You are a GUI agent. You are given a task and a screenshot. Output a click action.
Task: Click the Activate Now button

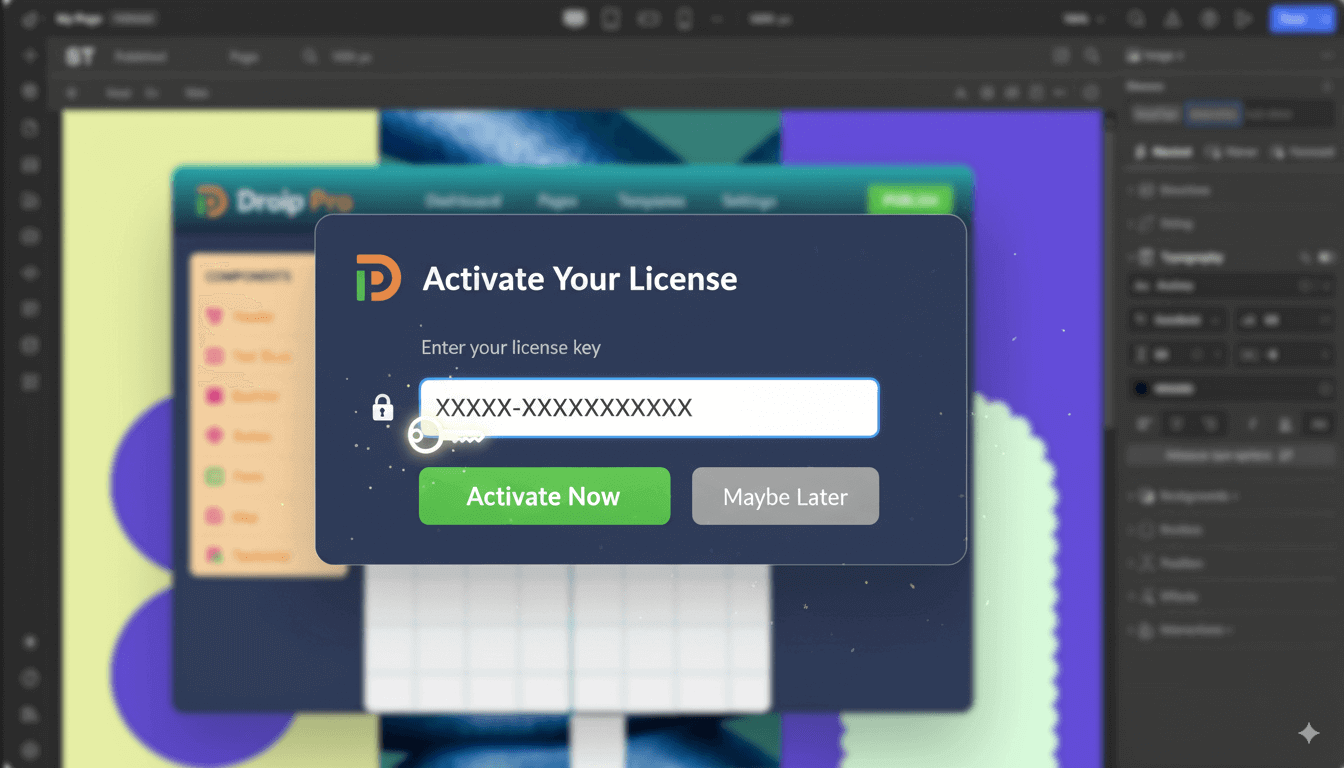point(544,496)
